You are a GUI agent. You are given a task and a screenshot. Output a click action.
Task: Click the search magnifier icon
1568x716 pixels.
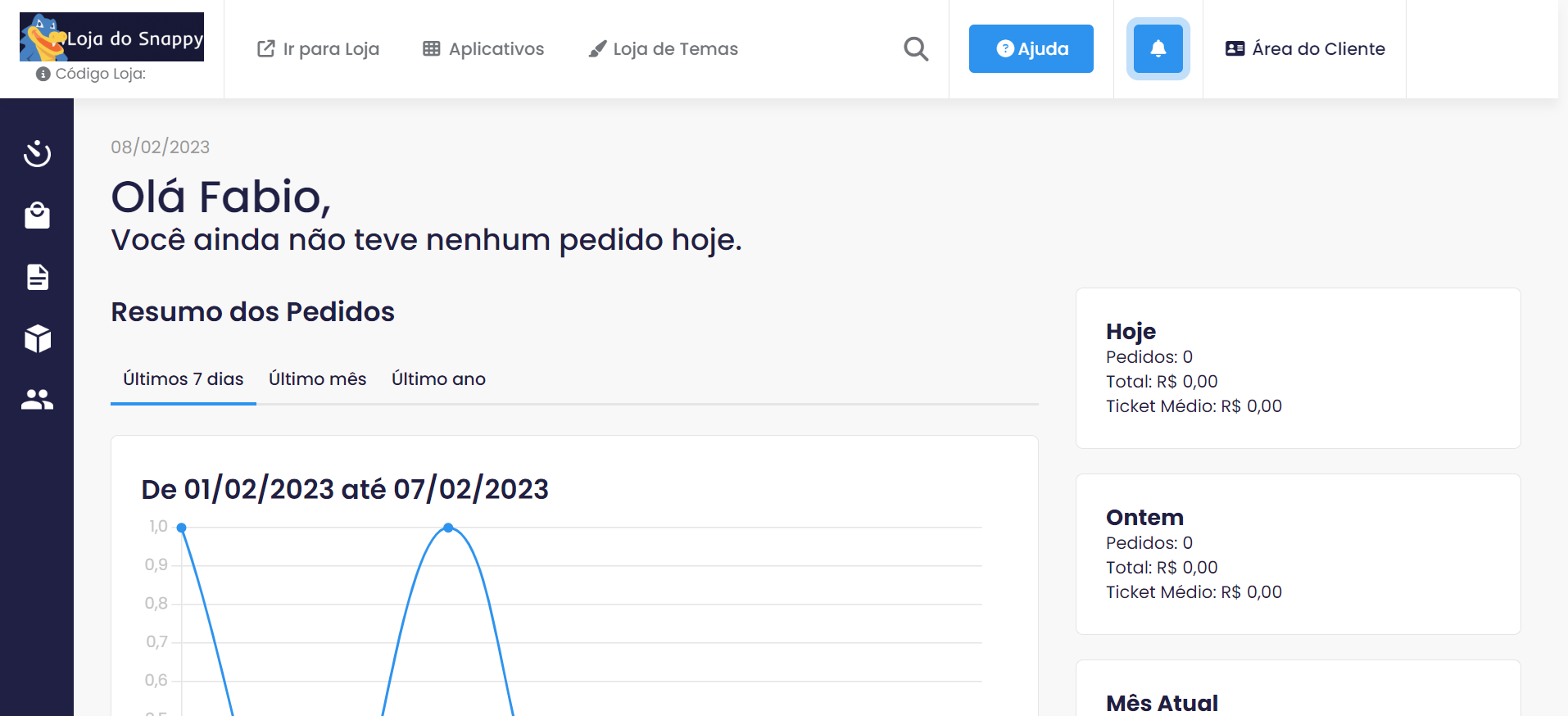pos(916,49)
